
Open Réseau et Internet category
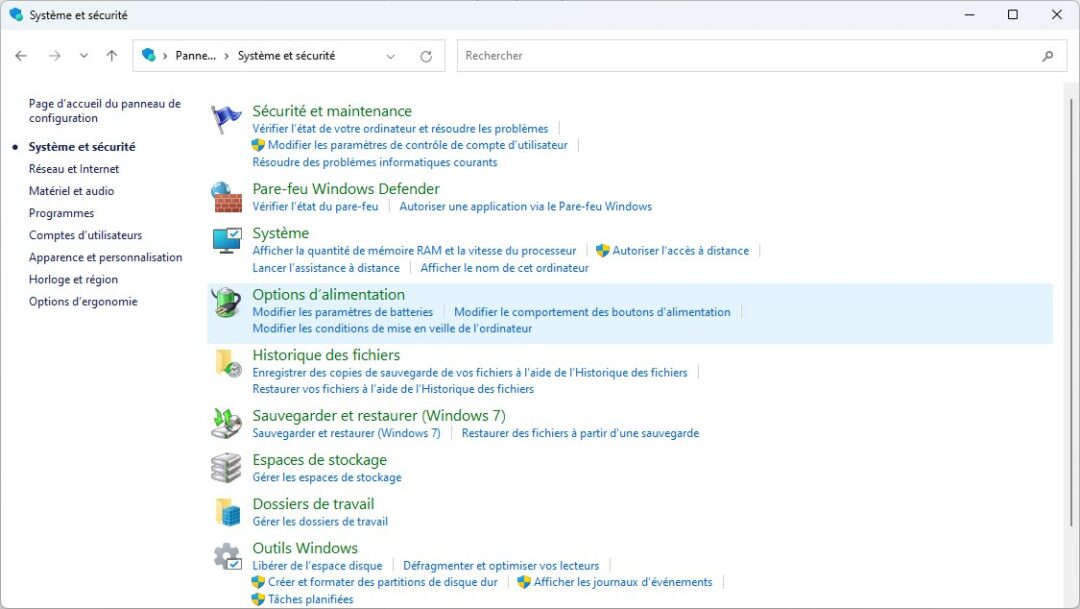coord(74,169)
